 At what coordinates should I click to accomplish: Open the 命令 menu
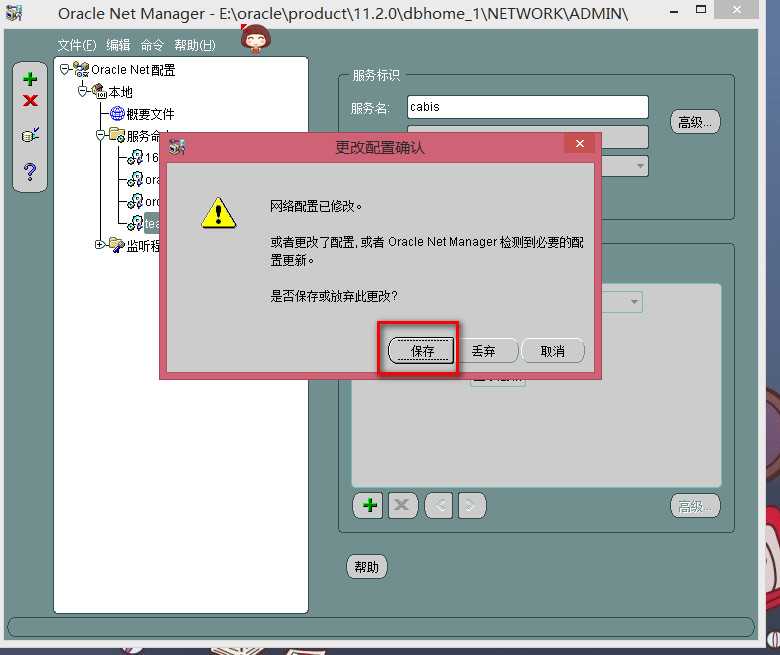(x=152, y=45)
